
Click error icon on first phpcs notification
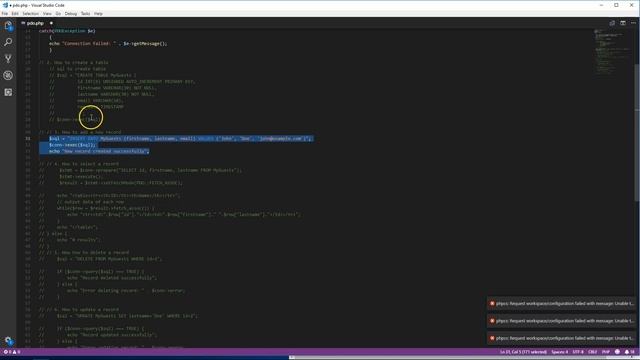(x=492, y=304)
